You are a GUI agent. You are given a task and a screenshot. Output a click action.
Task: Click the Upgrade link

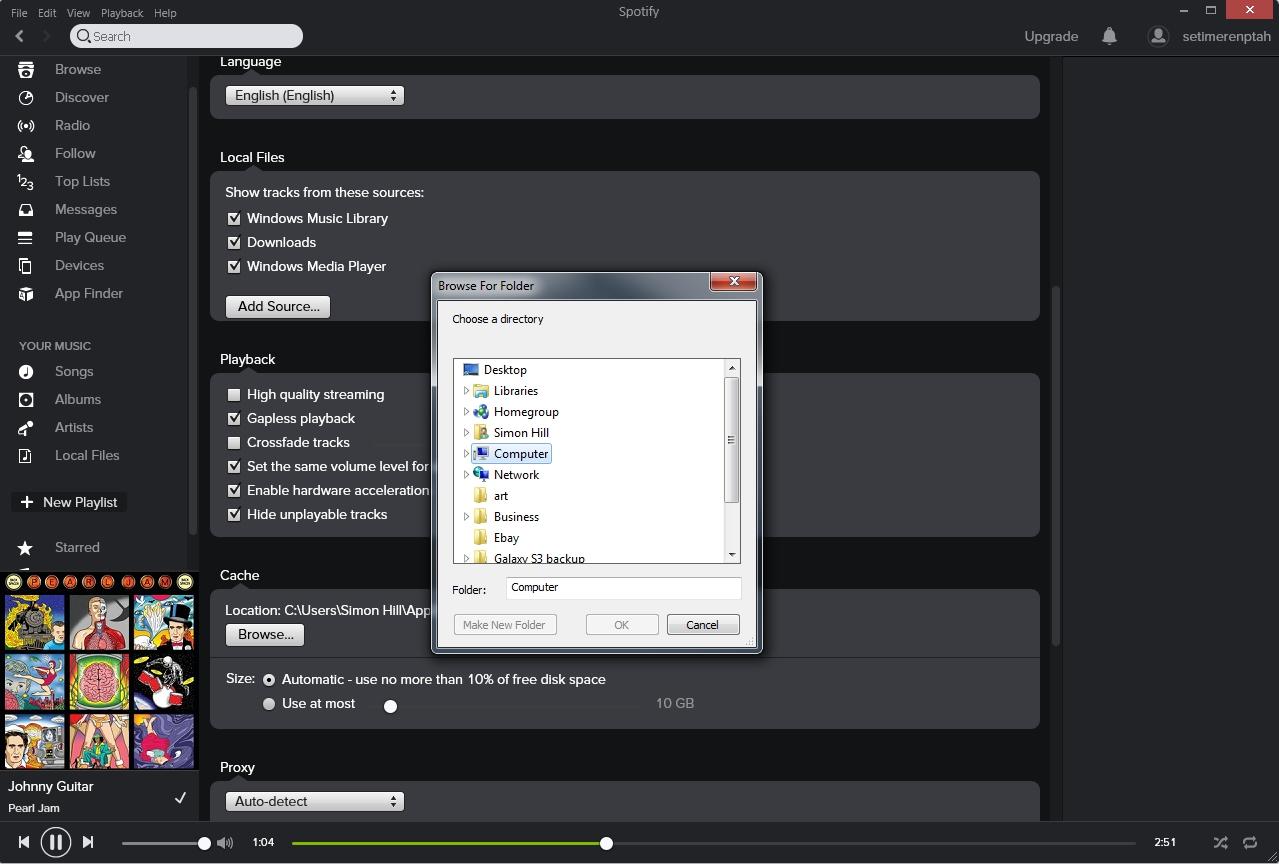click(x=1051, y=36)
